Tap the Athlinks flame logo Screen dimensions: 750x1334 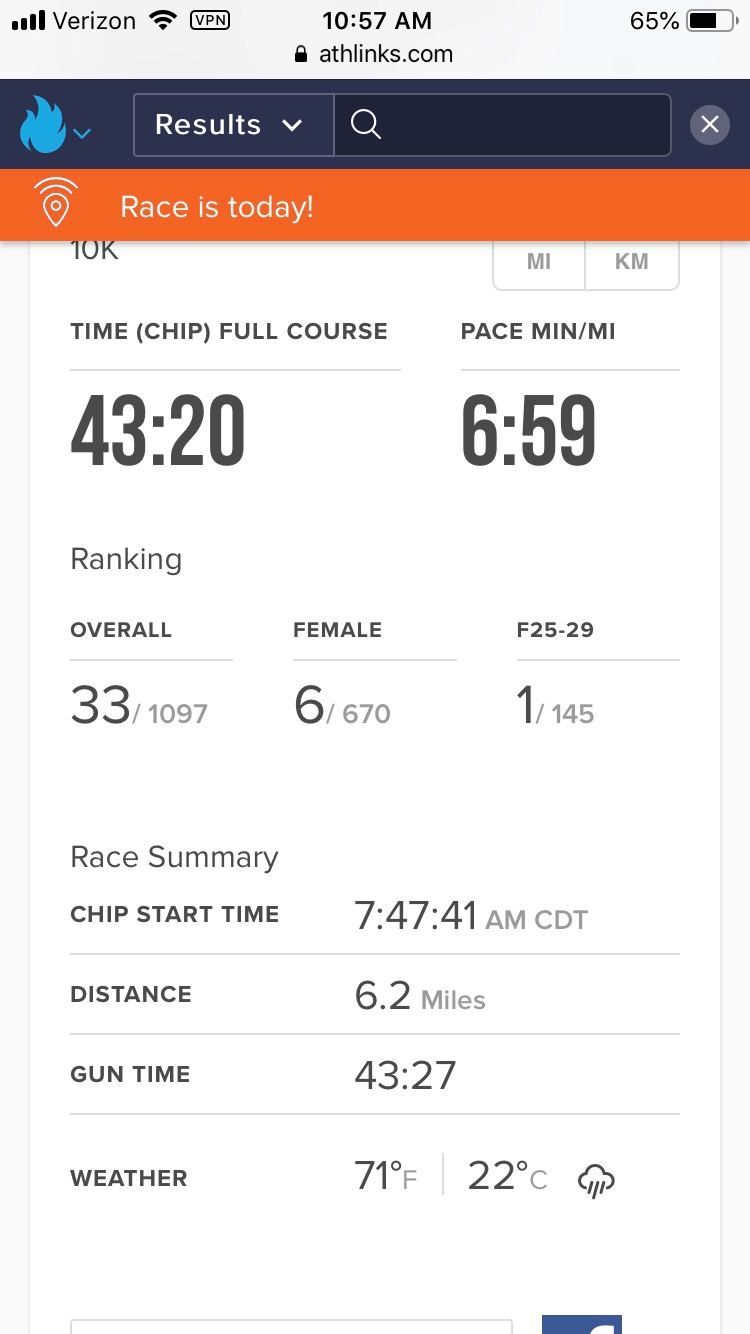pyautogui.click(x=42, y=125)
